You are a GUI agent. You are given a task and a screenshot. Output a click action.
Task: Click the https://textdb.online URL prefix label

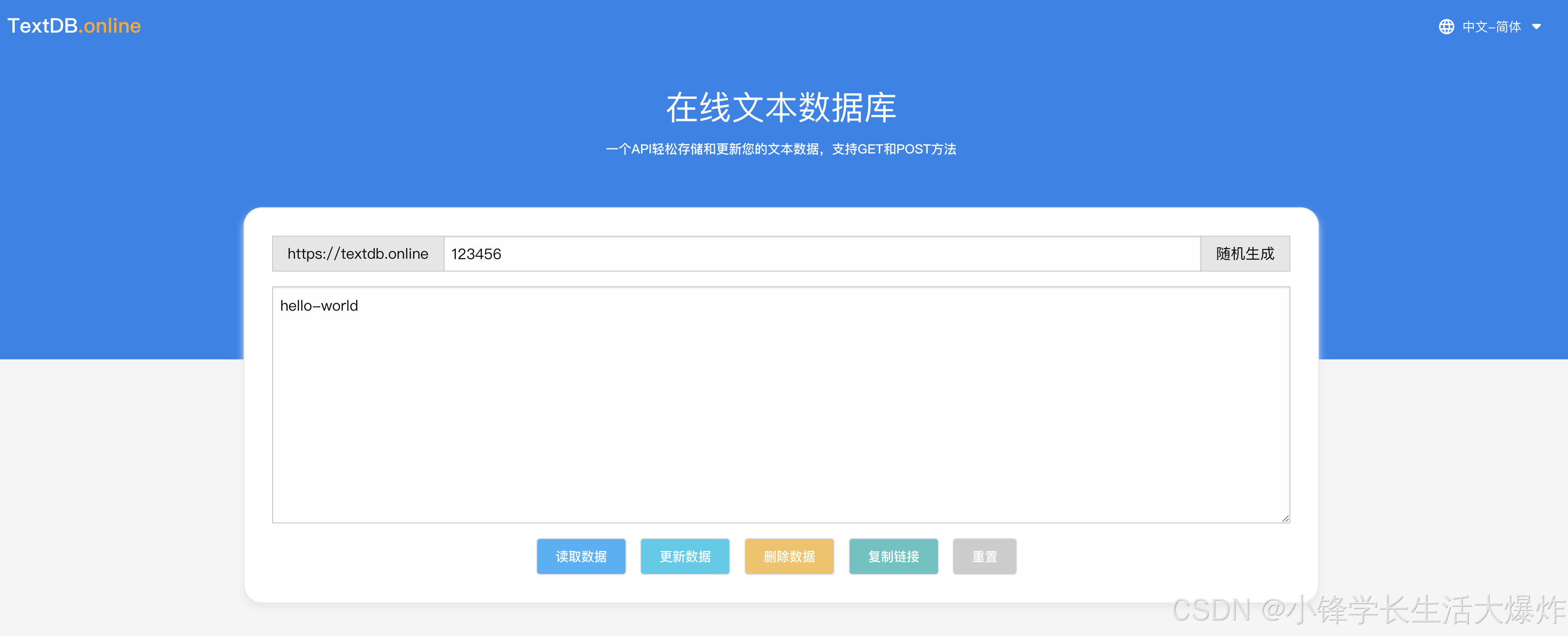358,254
